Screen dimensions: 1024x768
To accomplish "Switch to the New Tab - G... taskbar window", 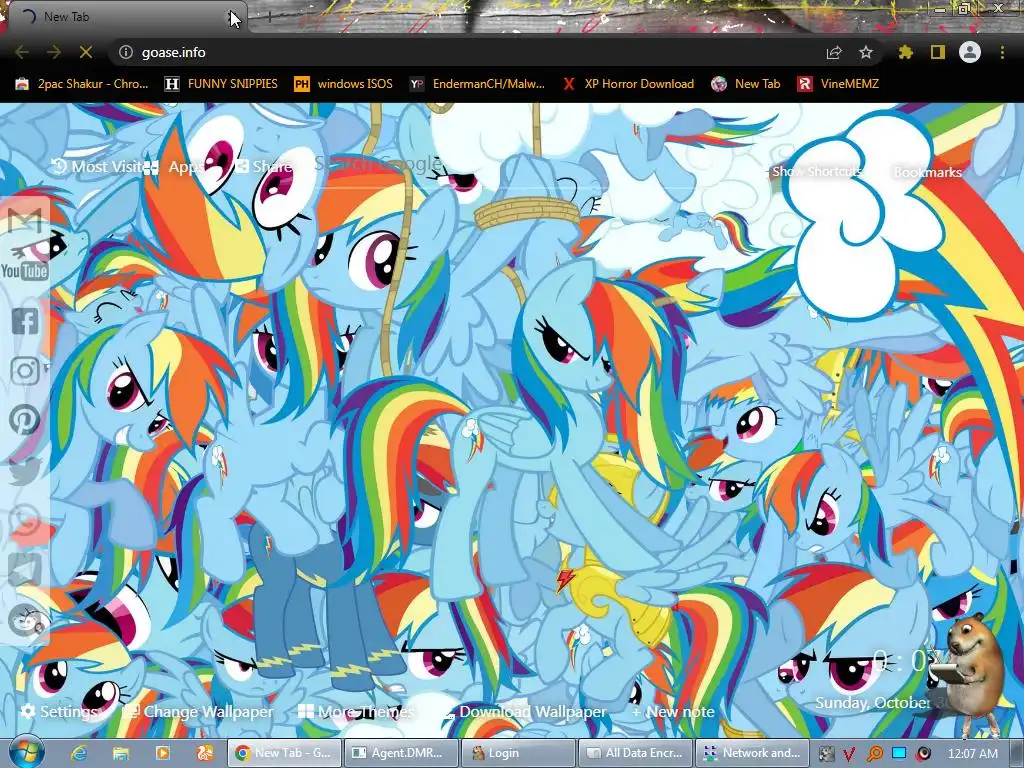I will click(283, 753).
